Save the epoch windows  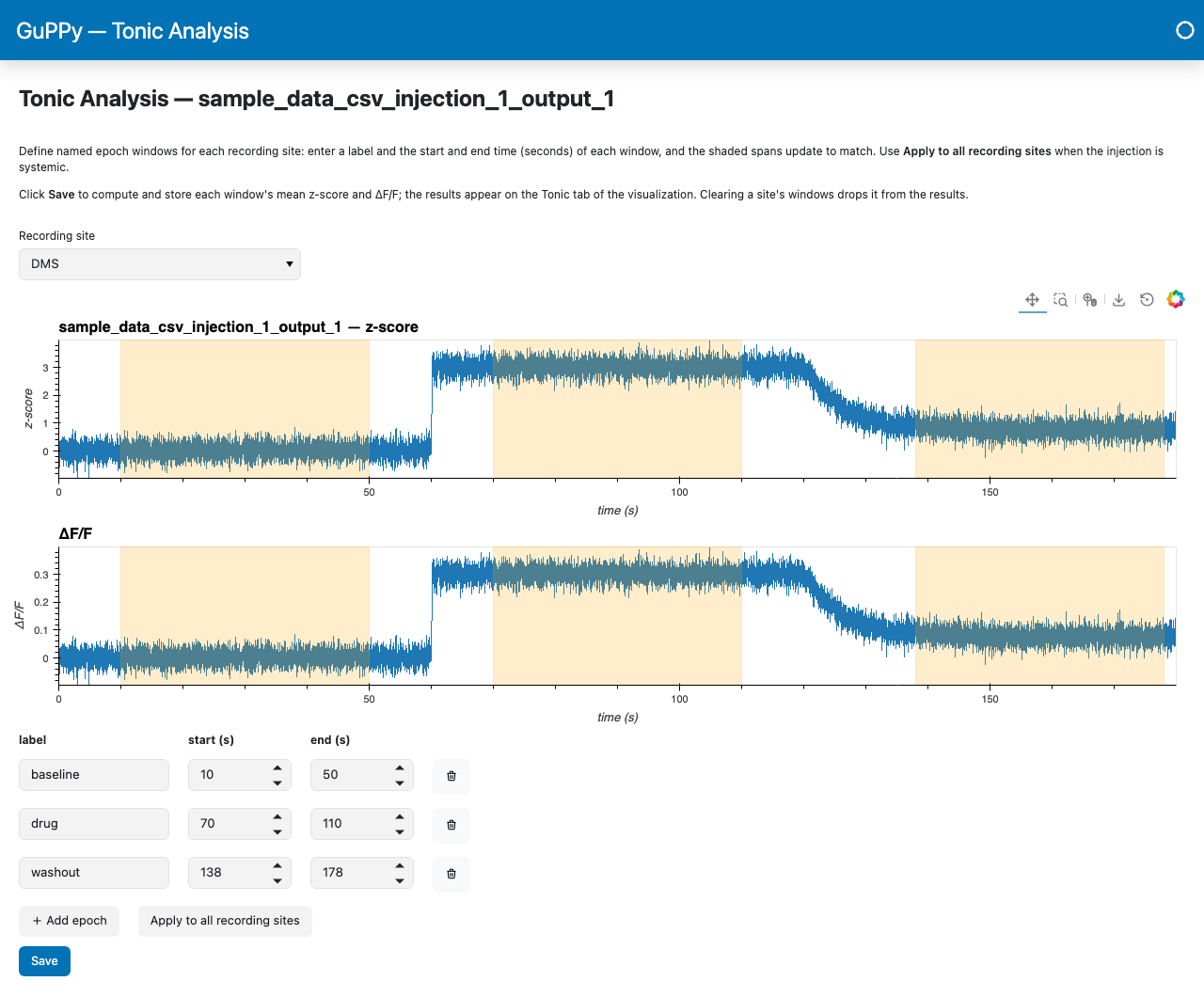pos(44,961)
